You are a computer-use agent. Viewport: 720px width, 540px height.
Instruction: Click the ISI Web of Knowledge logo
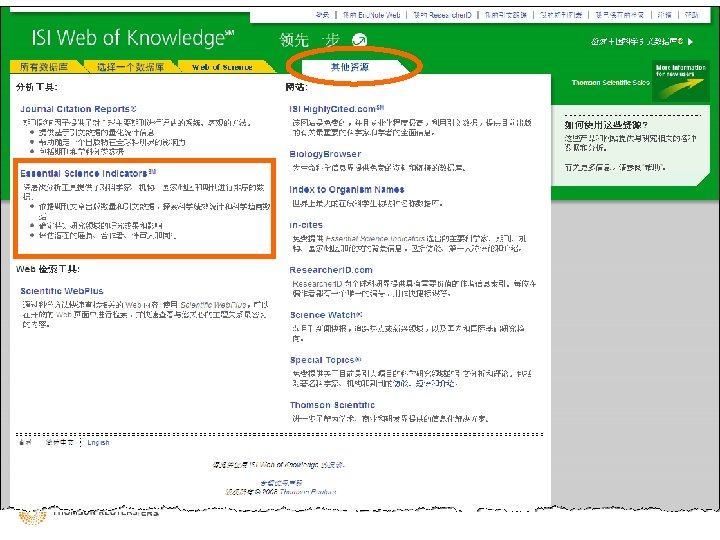[133, 38]
